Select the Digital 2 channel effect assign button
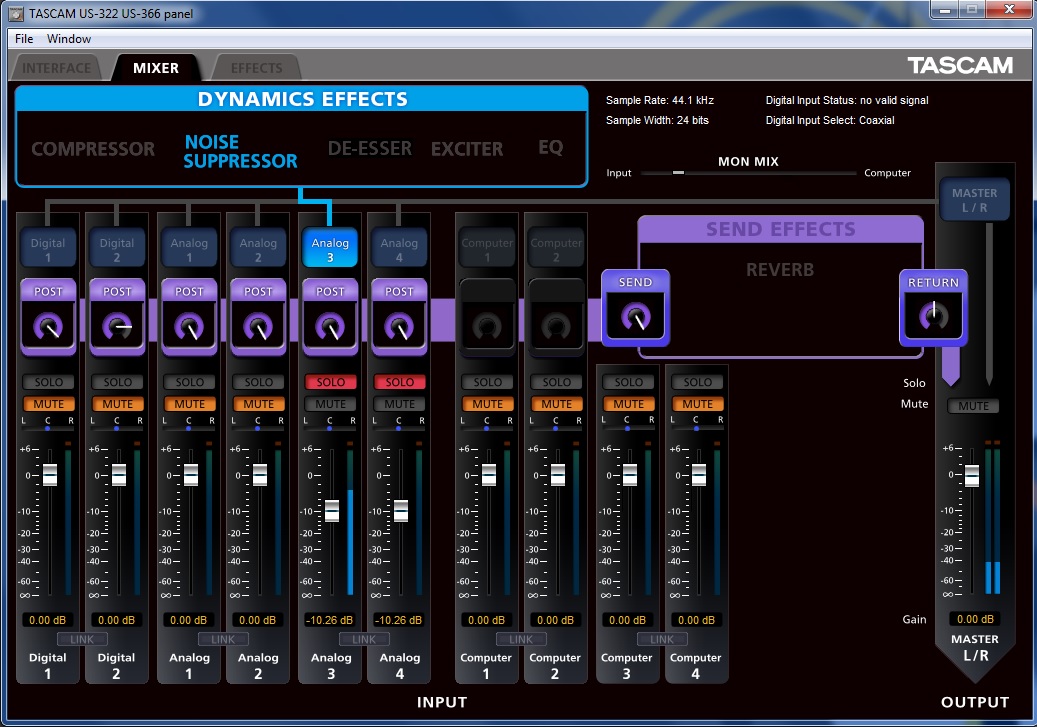Viewport: 1037px width, 727px height. pyautogui.click(x=116, y=249)
